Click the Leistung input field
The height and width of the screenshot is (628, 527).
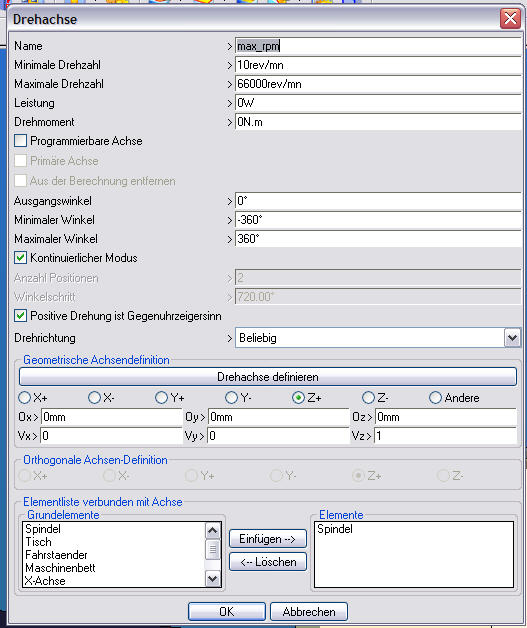pos(378,103)
